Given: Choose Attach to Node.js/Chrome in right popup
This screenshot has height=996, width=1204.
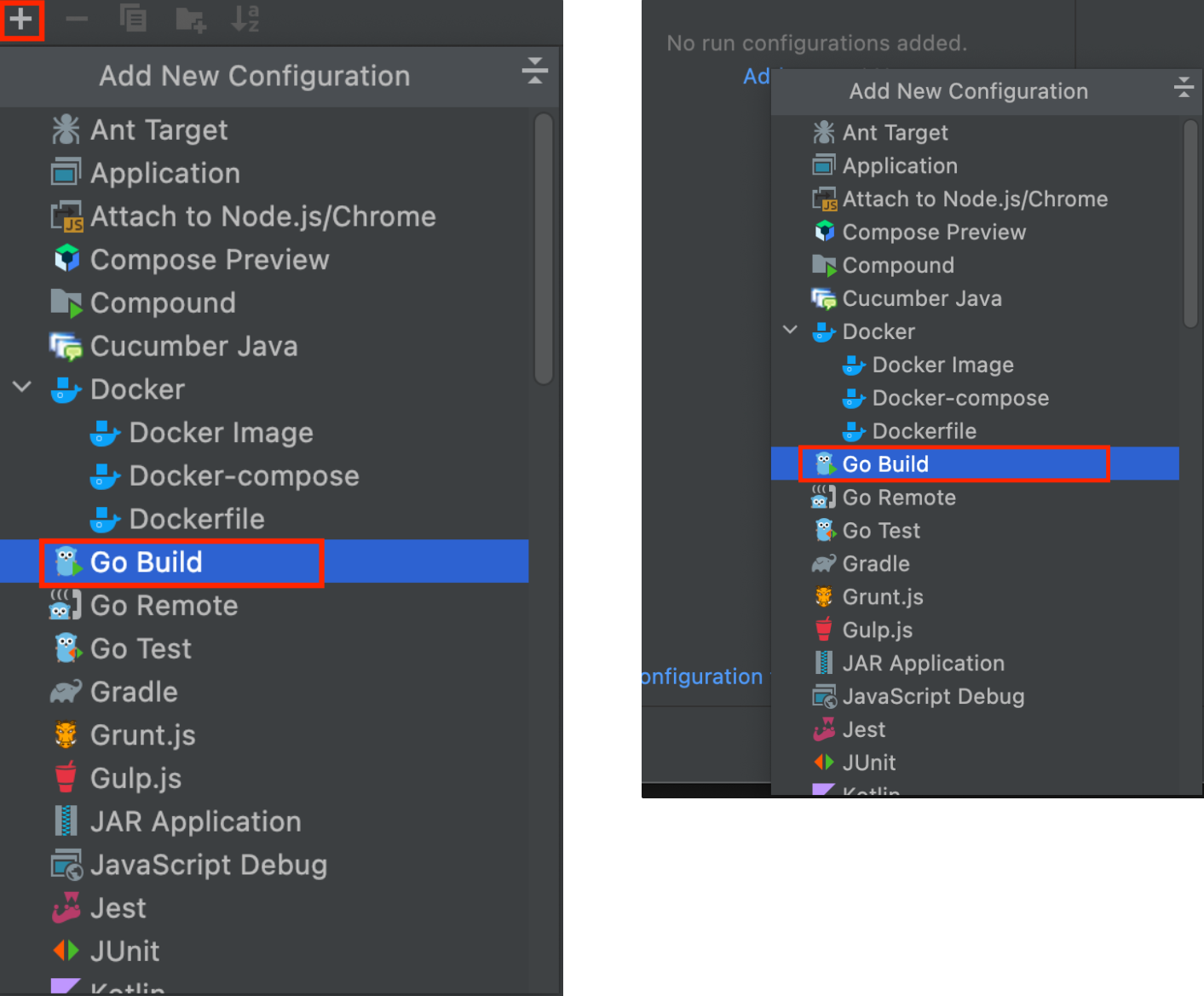Looking at the screenshot, I should (975, 199).
